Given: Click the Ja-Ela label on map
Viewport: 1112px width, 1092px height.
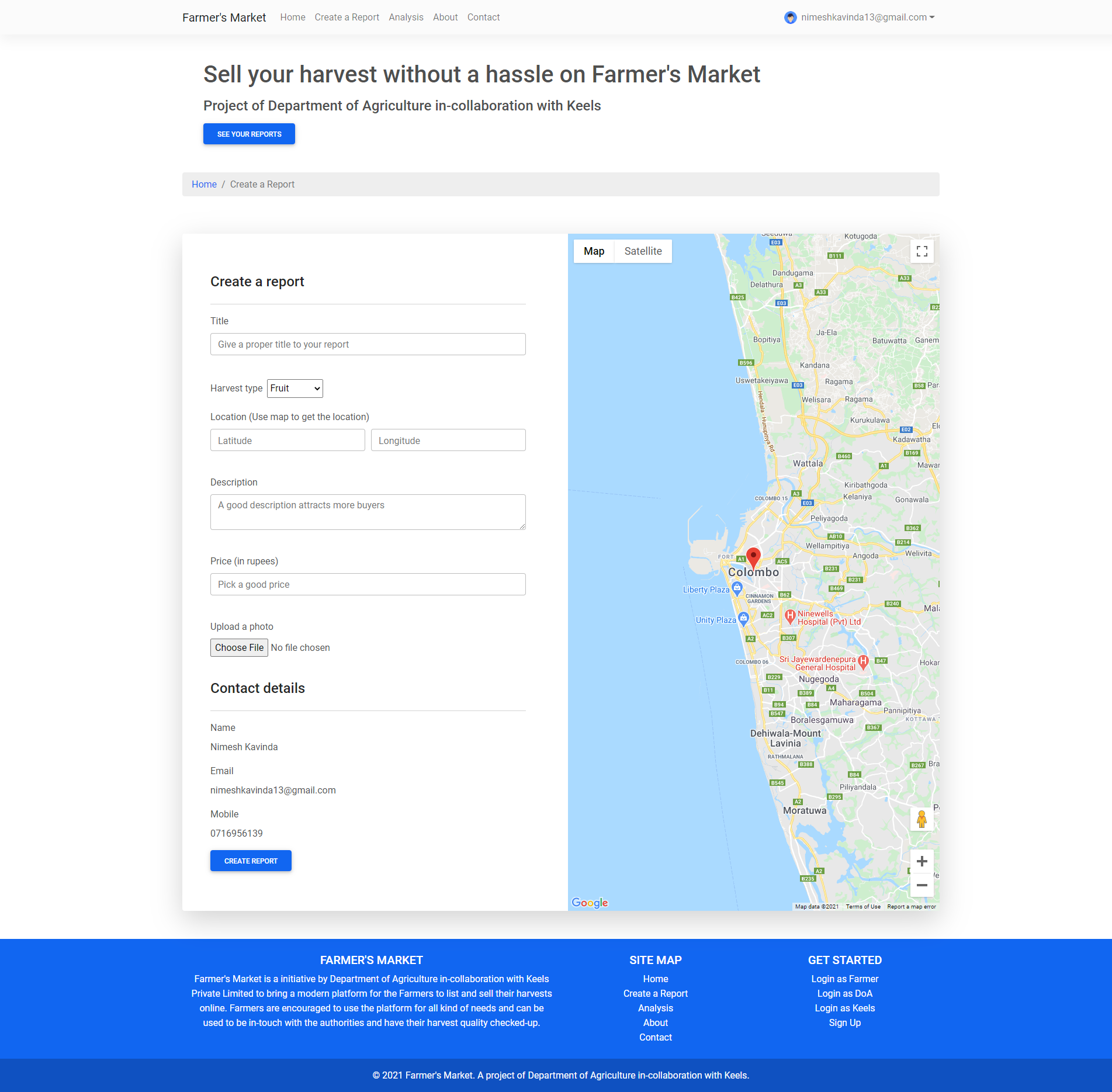Looking at the screenshot, I should [827, 333].
